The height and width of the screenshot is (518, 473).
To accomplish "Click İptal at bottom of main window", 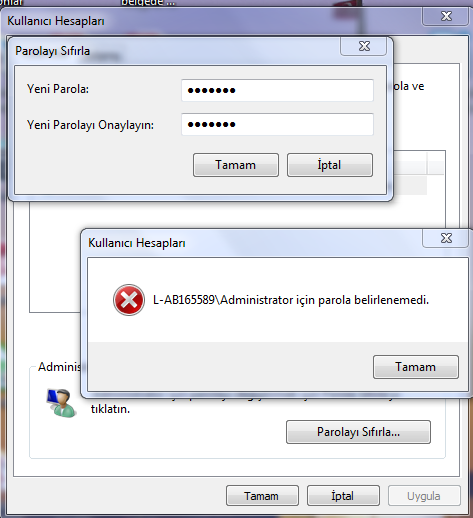I will 343,496.
